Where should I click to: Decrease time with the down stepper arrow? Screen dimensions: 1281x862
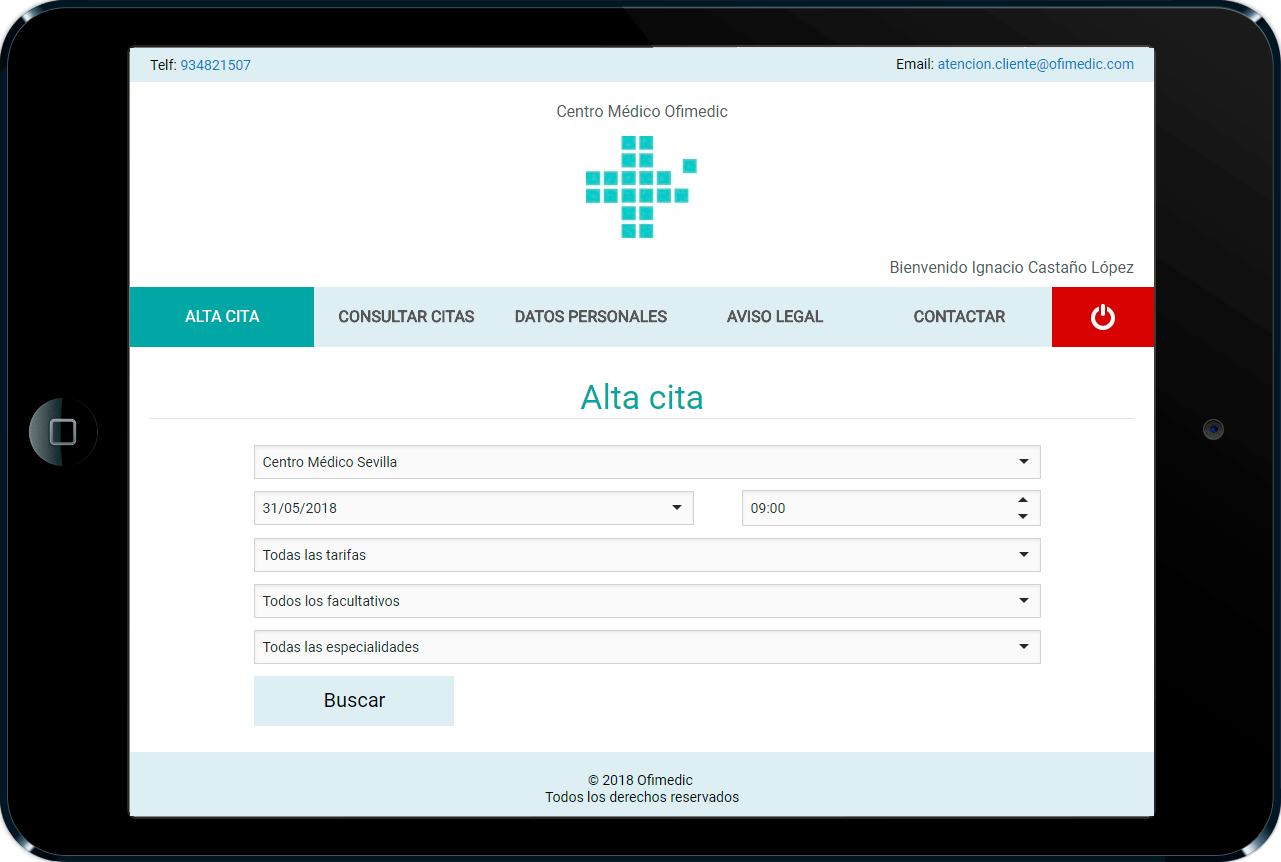1023,516
